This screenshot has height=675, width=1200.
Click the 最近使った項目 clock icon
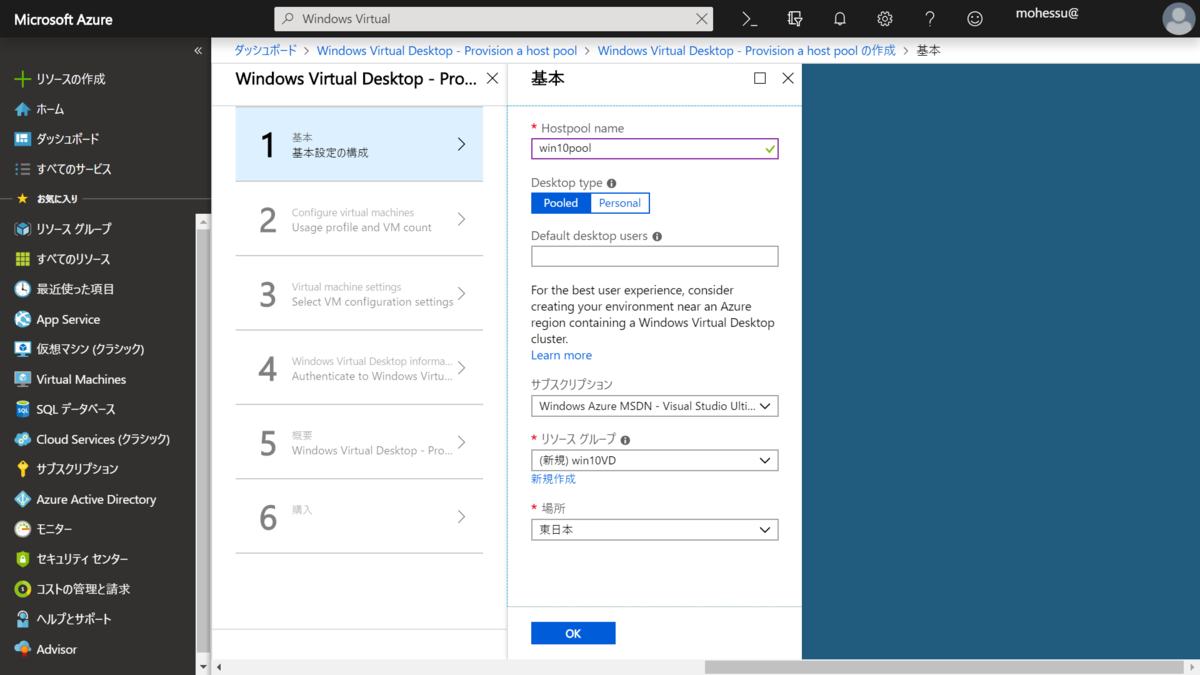click(x=22, y=289)
